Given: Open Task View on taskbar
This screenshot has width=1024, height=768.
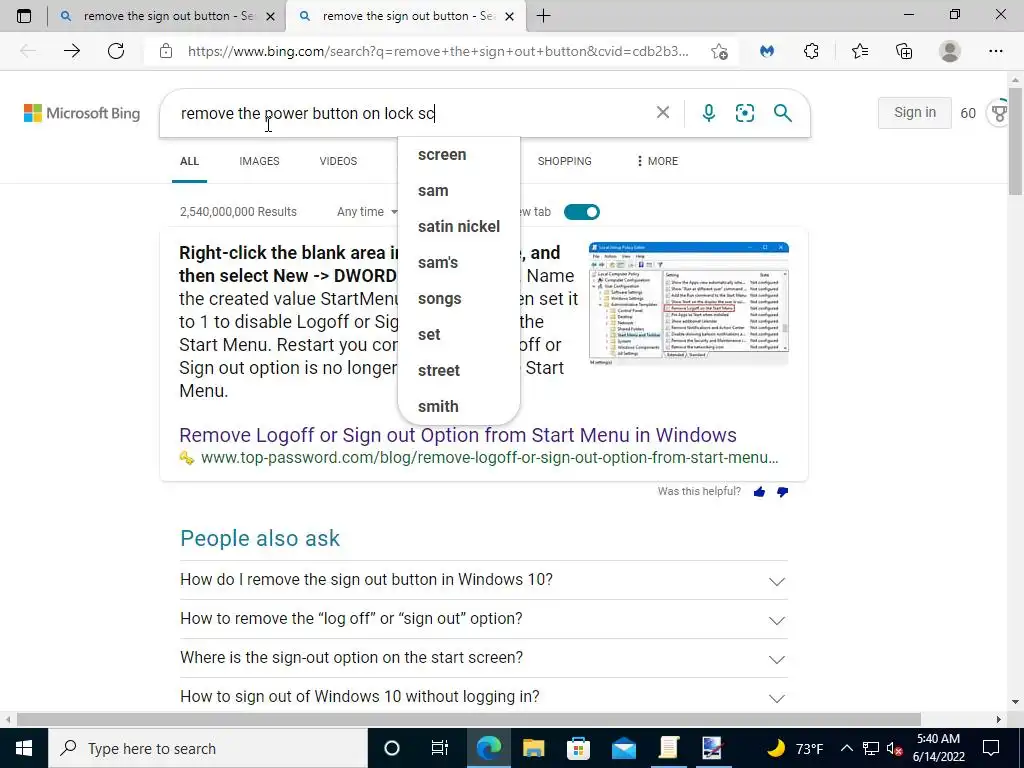Looking at the screenshot, I should 440,748.
